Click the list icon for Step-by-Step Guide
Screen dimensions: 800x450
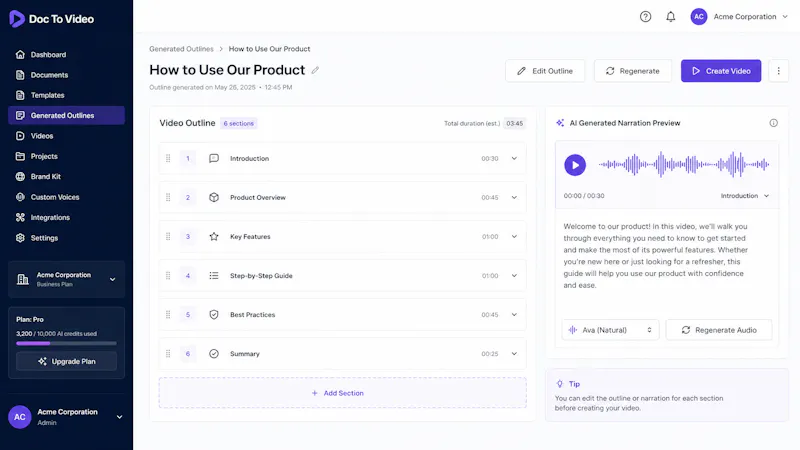click(214, 276)
